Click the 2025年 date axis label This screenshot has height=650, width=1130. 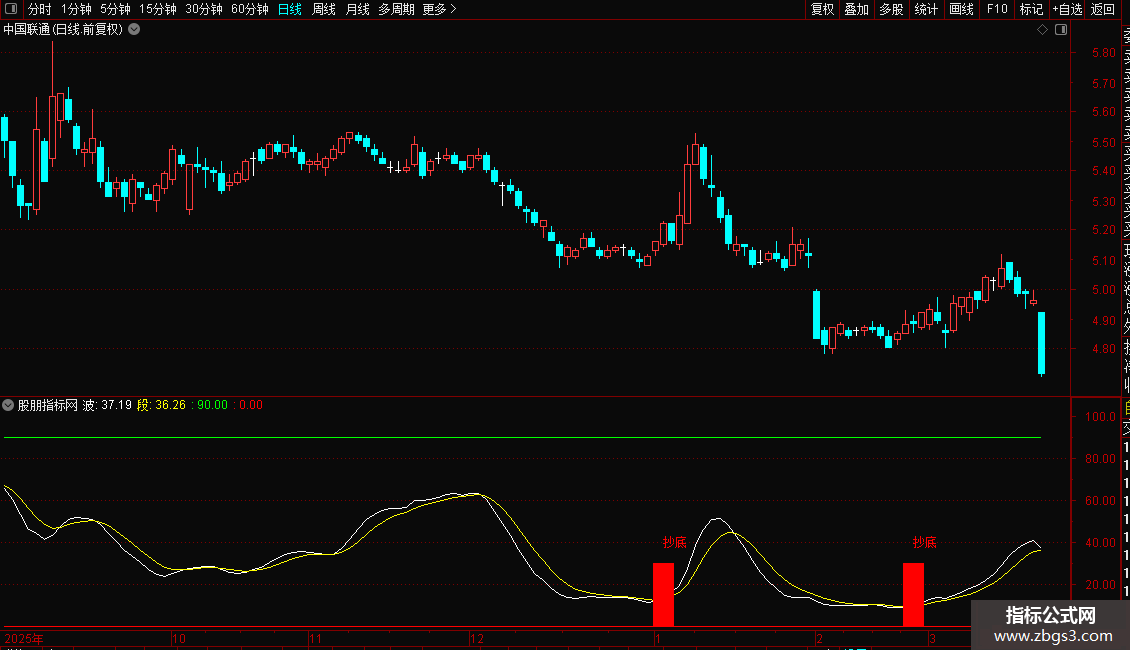pos(24,638)
